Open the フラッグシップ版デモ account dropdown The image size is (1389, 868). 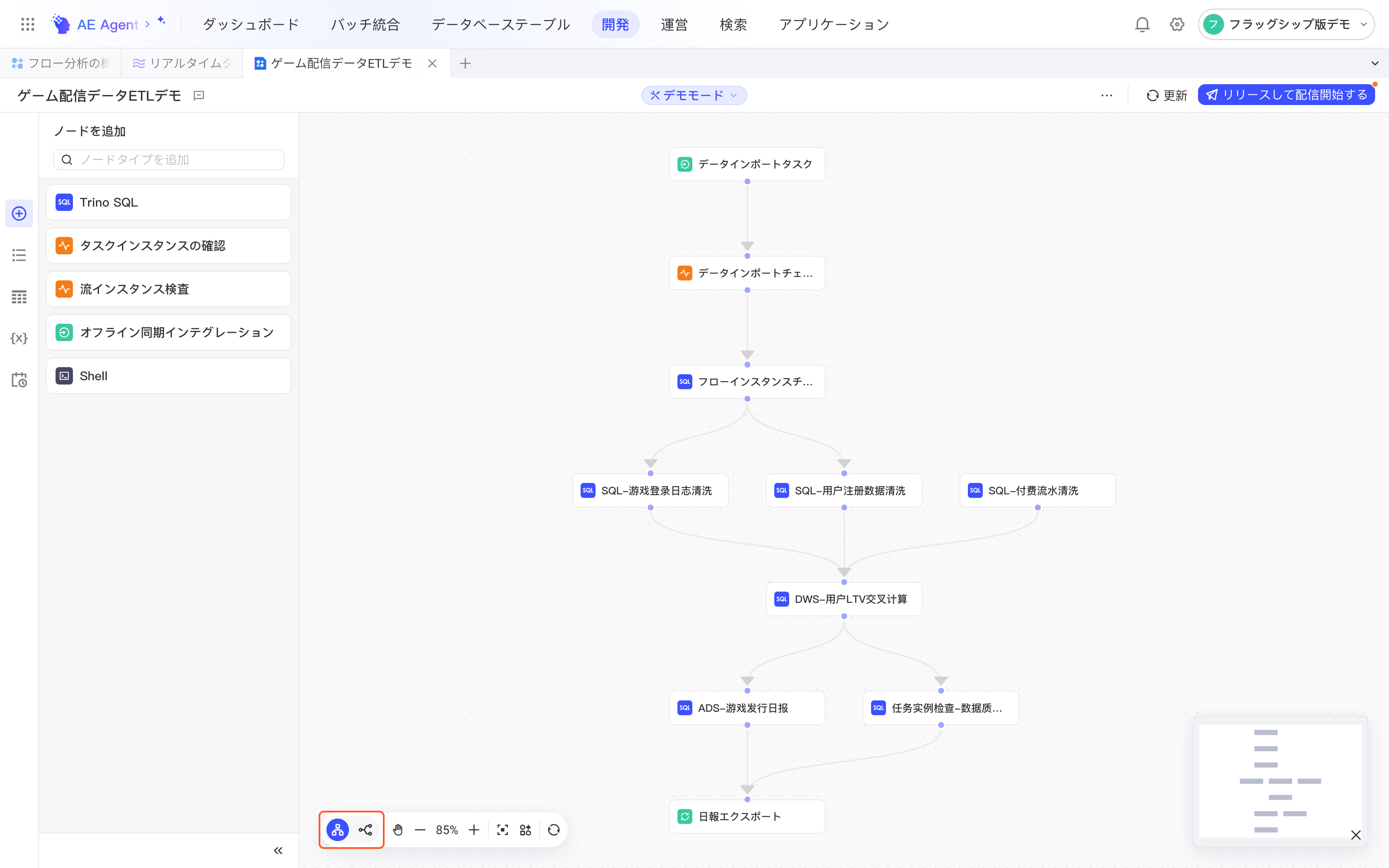(x=1286, y=24)
